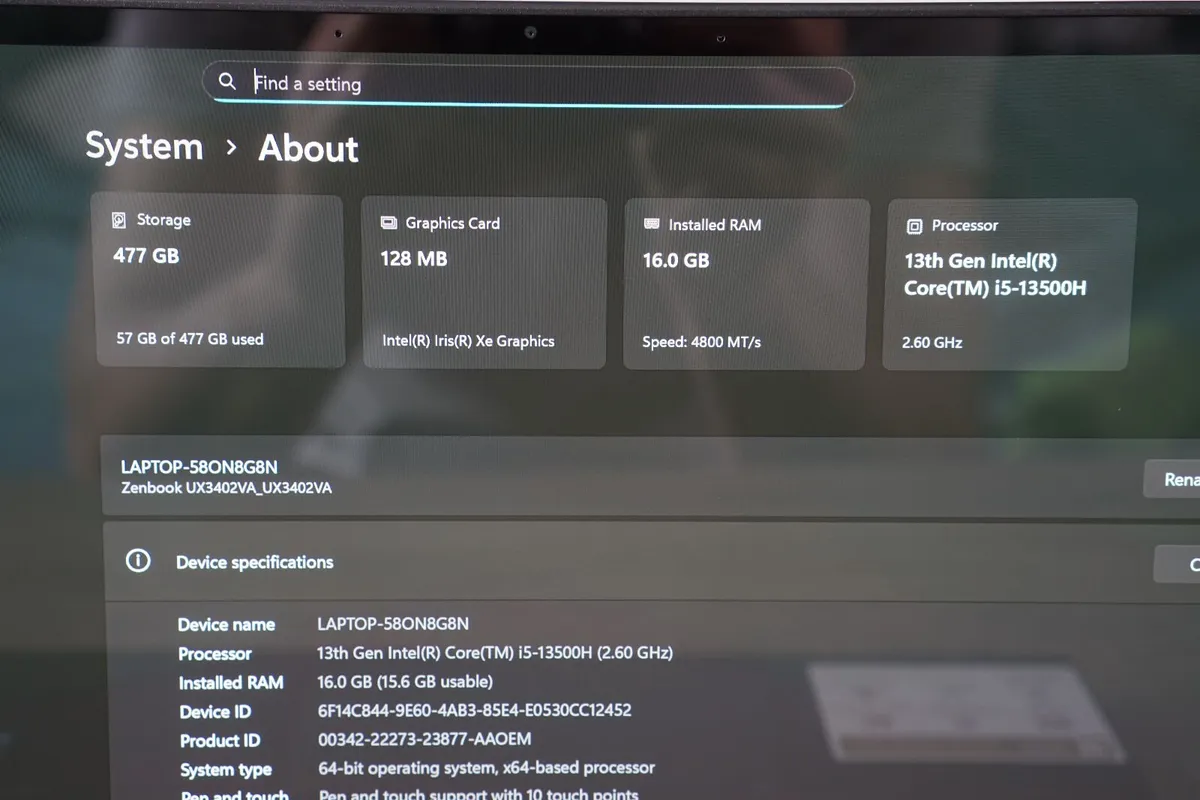The height and width of the screenshot is (800, 1200).
Task: Select Processor value in specifications list
Action: click(495, 653)
